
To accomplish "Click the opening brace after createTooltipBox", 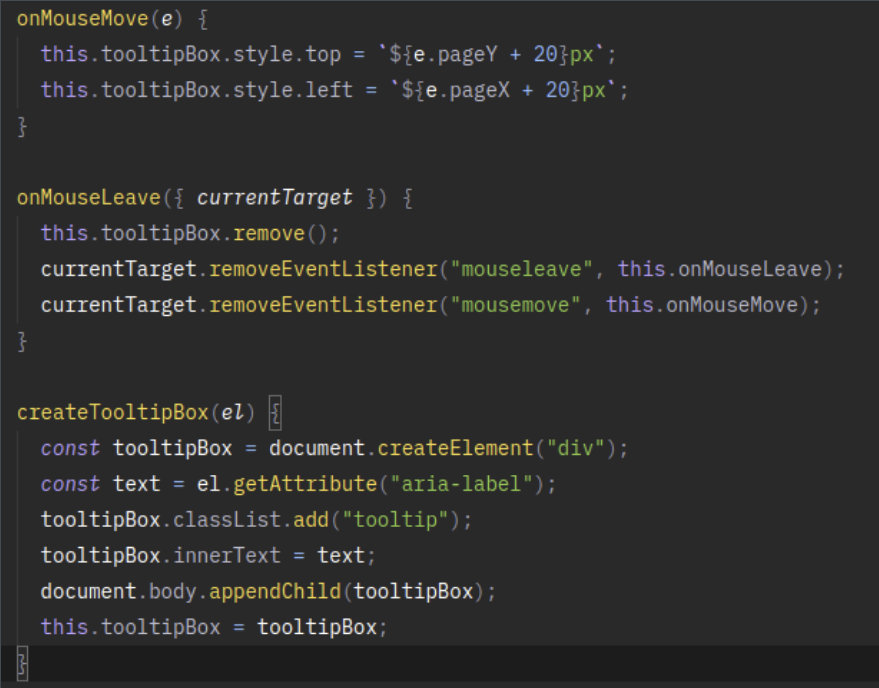I will tap(274, 411).
